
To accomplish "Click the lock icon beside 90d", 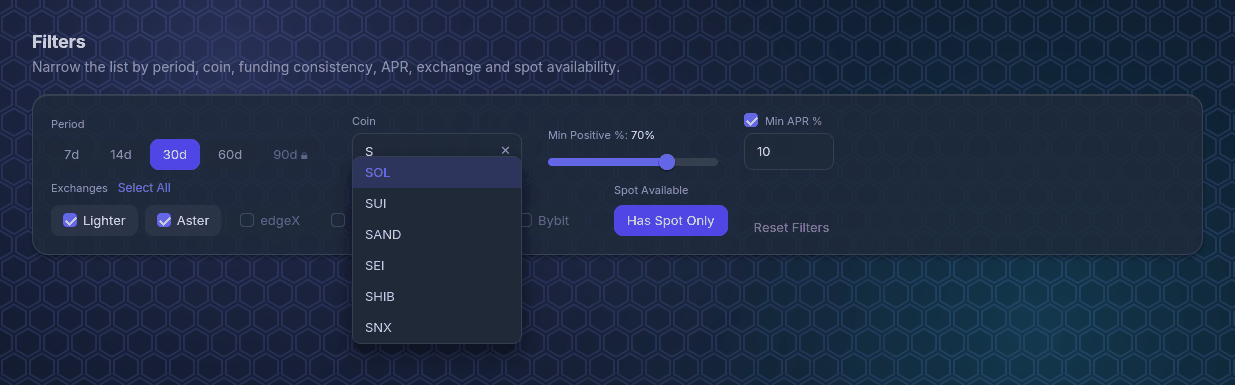I will tap(304, 155).
